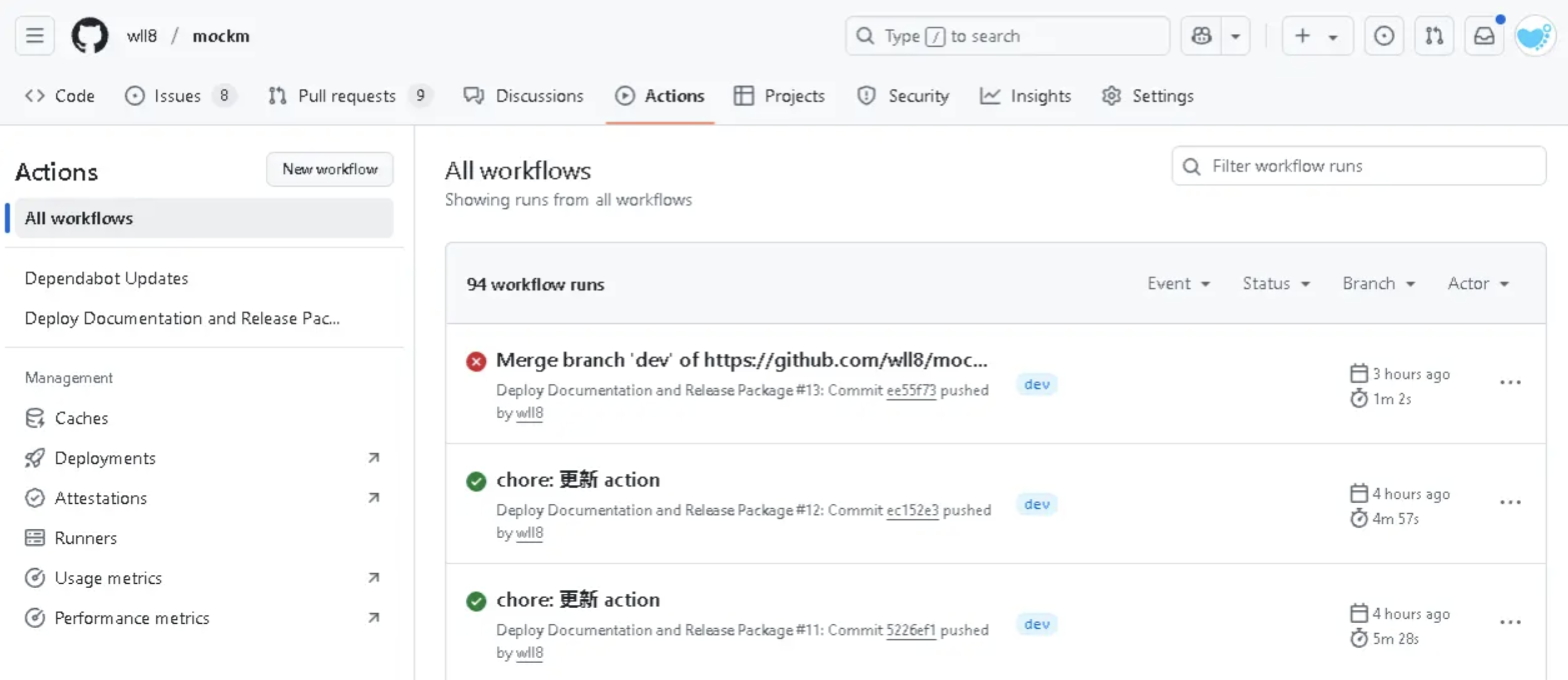This screenshot has height=680, width=1568.
Task: Click the Usage metrics external link arrow
Action: (x=373, y=578)
